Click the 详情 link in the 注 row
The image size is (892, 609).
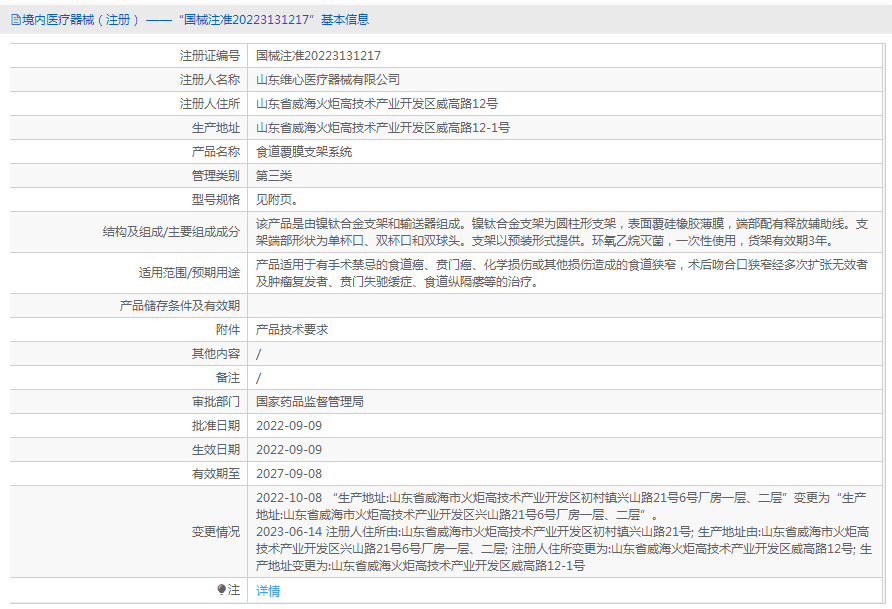coord(268,591)
